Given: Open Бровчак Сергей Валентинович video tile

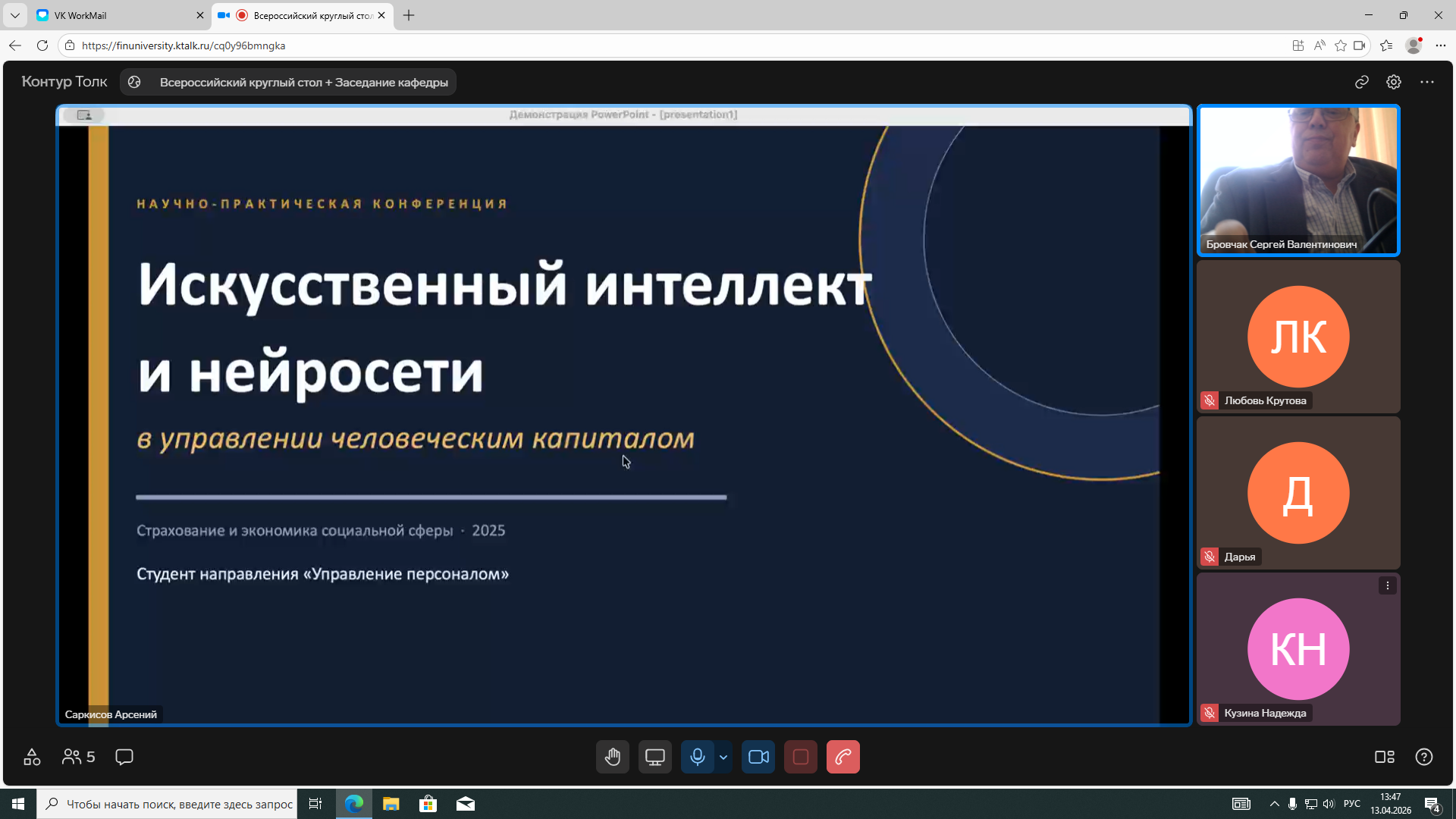Looking at the screenshot, I should click(1298, 180).
